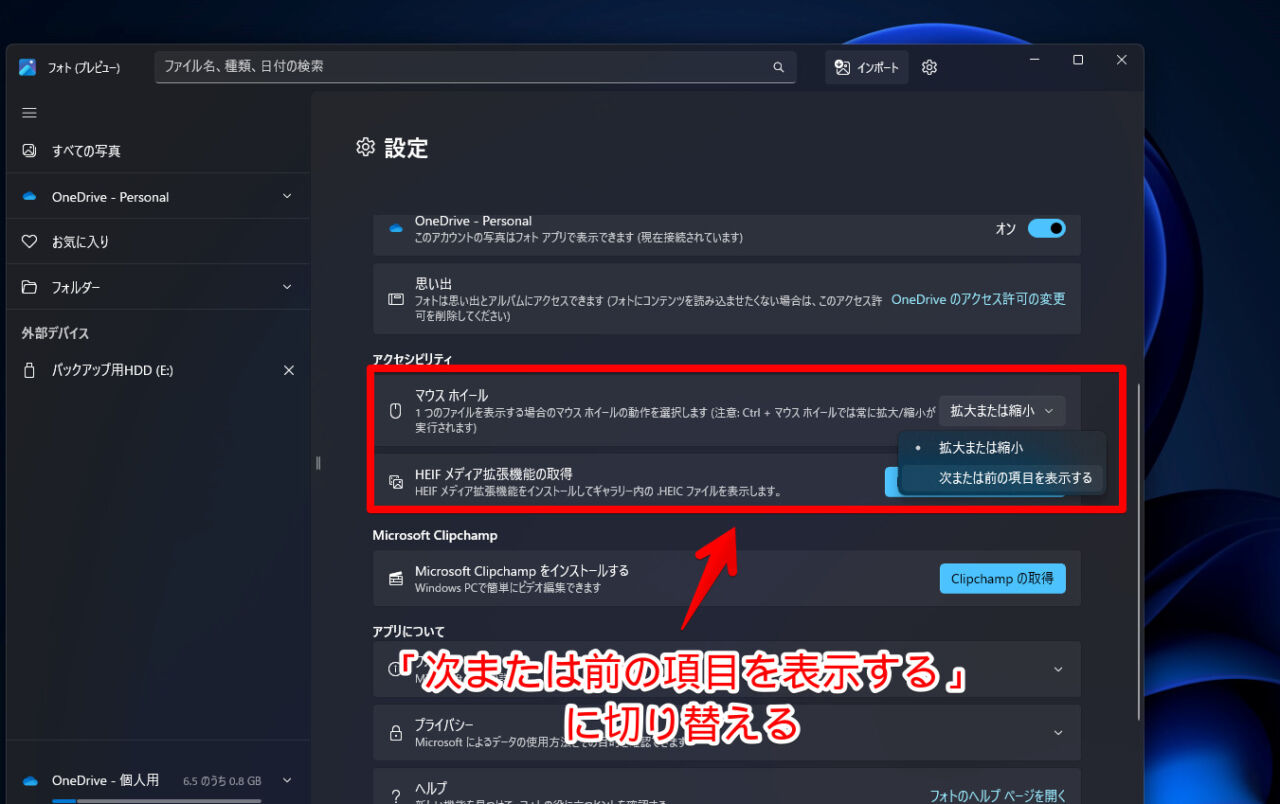Click the アクセシビリティ section heading
This screenshot has width=1280, height=804.
412,358
